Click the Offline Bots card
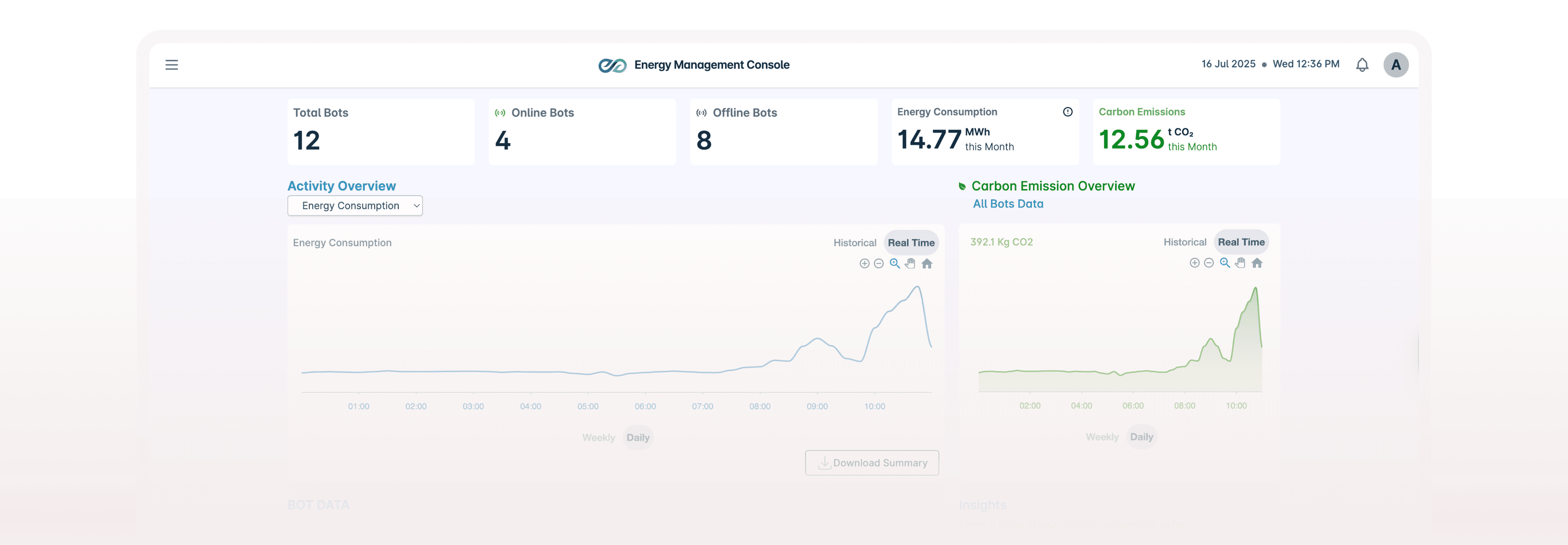Image resolution: width=1568 pixels, height=545 pixels. tap(784, 132)
